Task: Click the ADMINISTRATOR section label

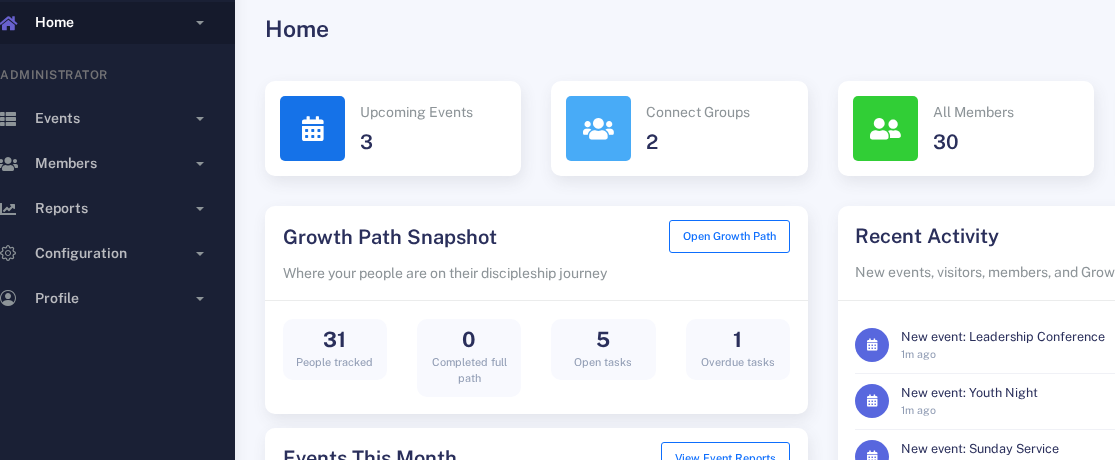Action: (x=54, y=75)
